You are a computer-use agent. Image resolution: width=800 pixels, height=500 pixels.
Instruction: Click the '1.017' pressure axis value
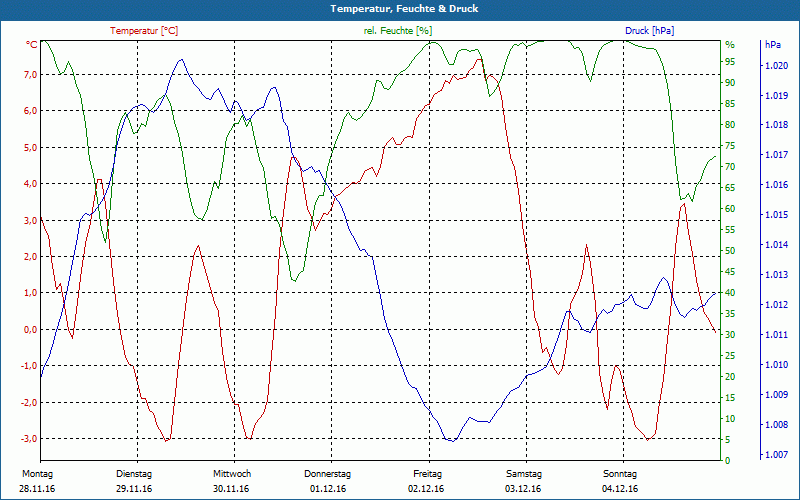click(776, 155)
